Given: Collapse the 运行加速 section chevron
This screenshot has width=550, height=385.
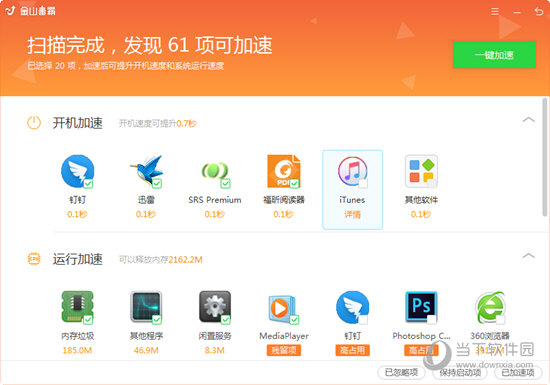Looking at the screenshot, I should pos(528,256).
